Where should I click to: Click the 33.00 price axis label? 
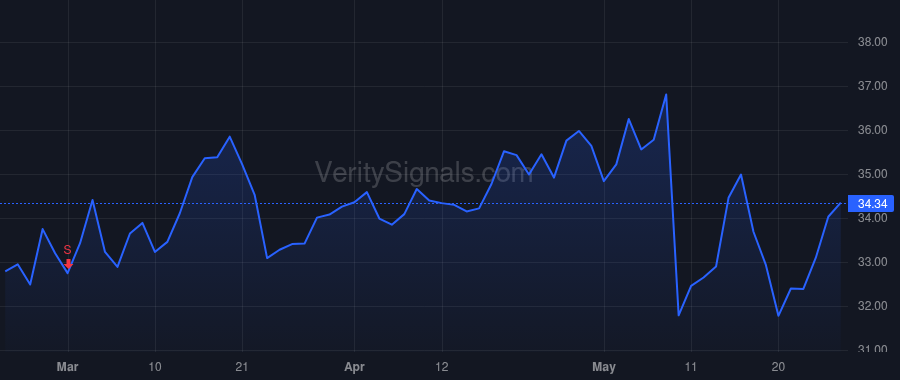pyautogui.click(x=872, y=262)
